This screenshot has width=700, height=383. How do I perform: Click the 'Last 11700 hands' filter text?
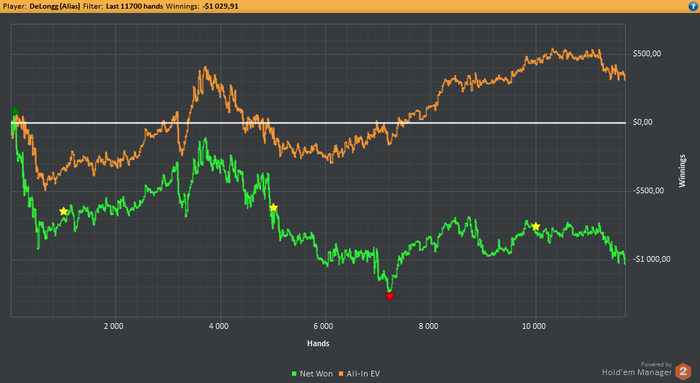pyautogui.click(x=134, y=6)
